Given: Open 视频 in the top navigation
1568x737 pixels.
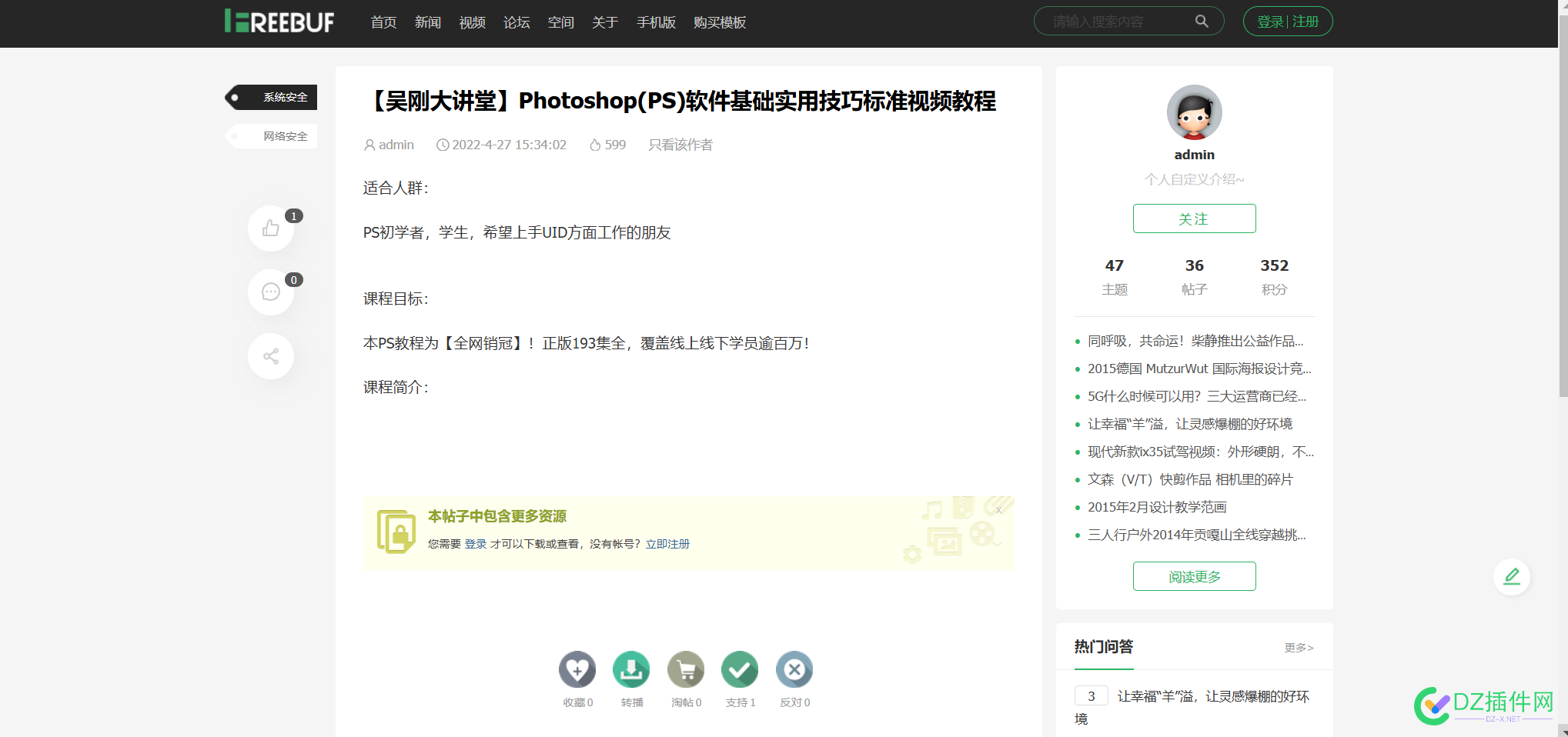Looking at the screenshot, I should click(473, 22).
